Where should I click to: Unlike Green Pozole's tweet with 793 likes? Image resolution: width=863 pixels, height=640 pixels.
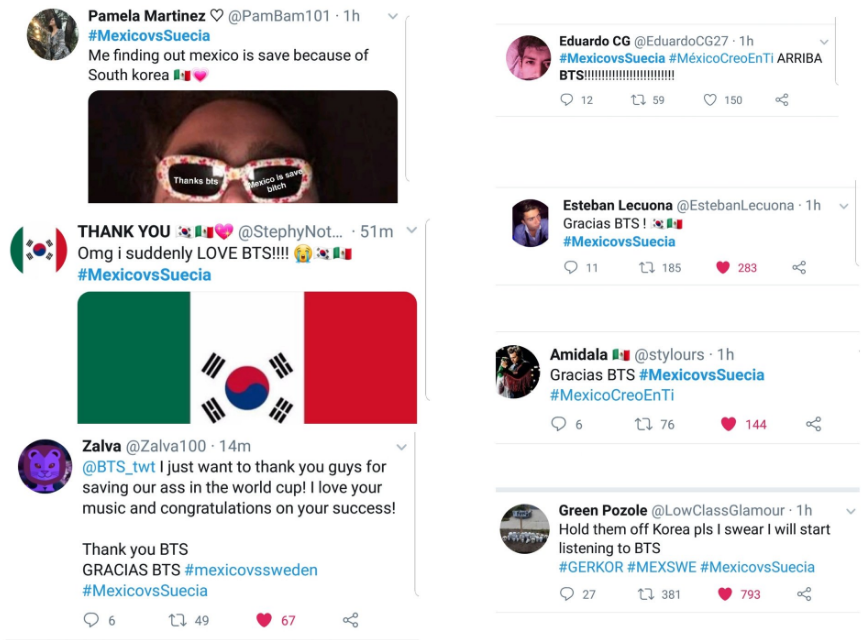[x=725, y=594]
